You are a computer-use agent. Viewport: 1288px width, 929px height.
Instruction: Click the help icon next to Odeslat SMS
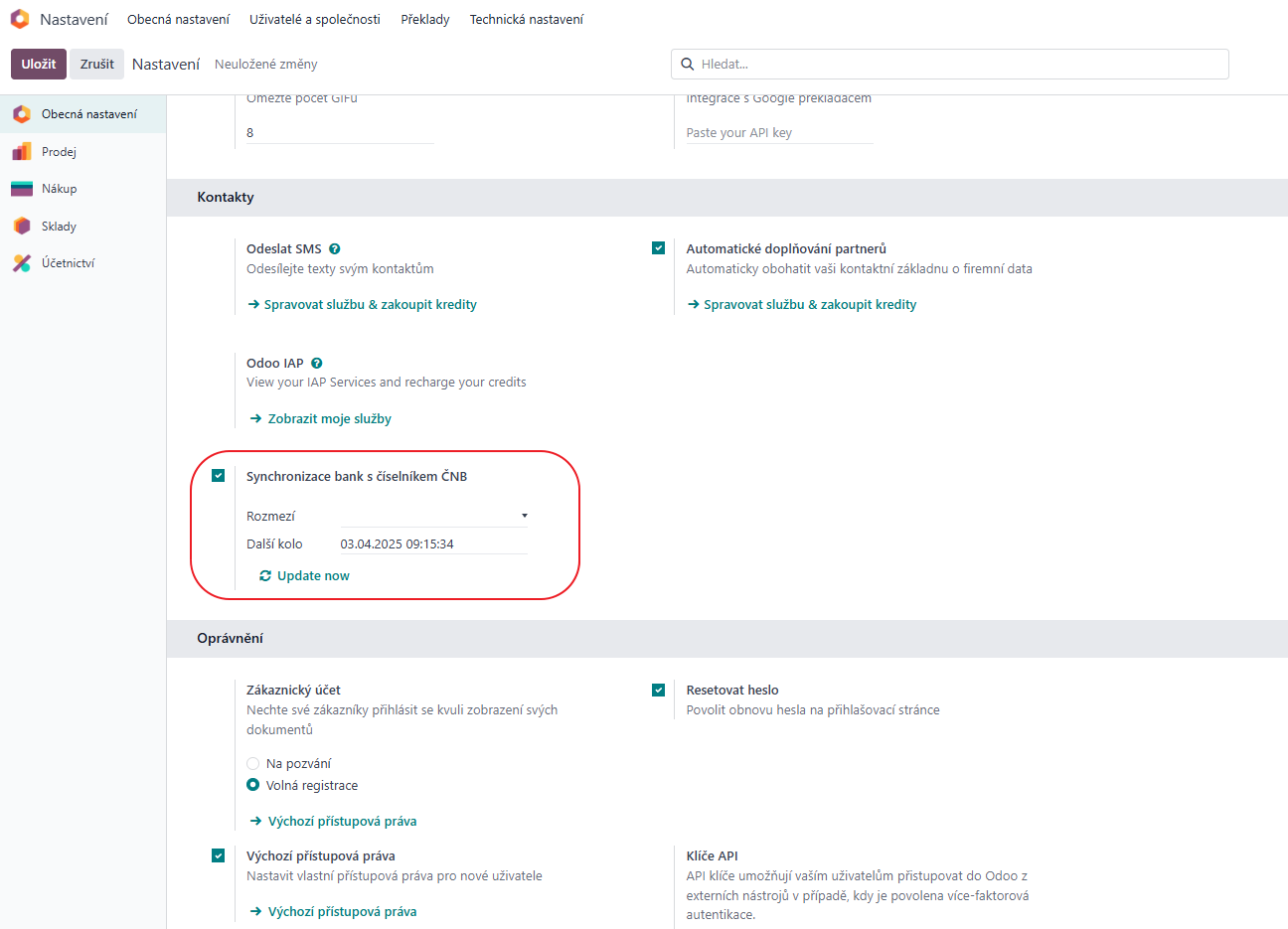click(x=335, y=249)
